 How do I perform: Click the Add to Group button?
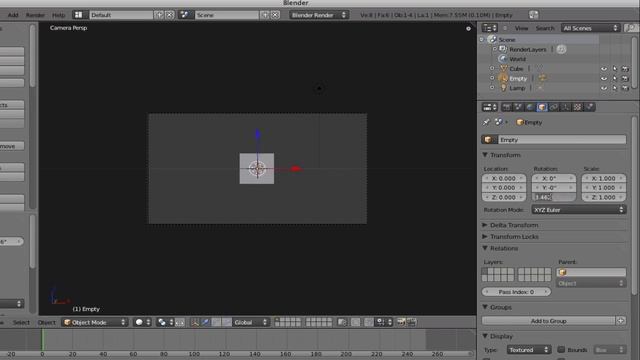tap(548, 321)
